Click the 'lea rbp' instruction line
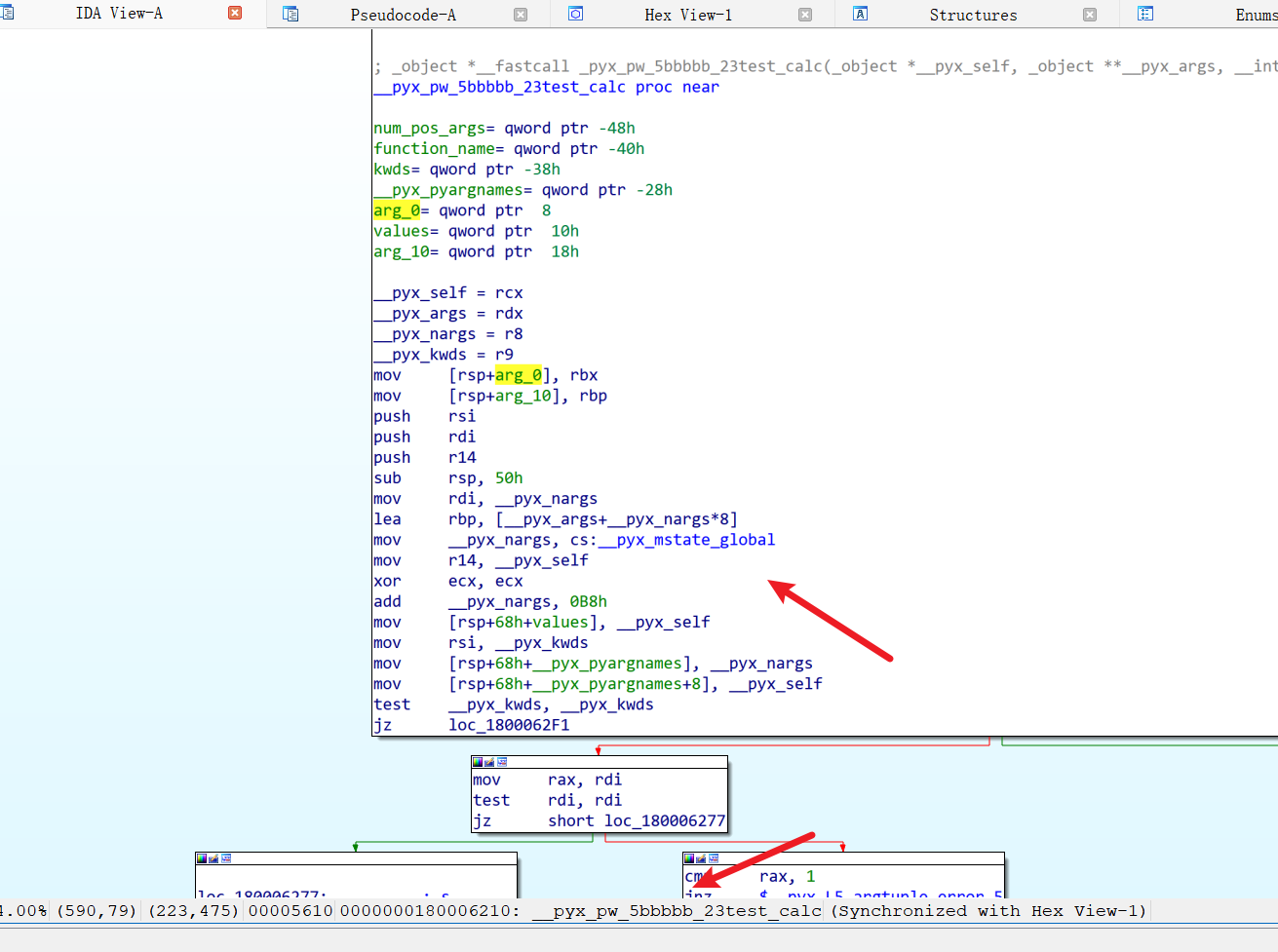This screenshot has width=1278, height=952. 556,519
